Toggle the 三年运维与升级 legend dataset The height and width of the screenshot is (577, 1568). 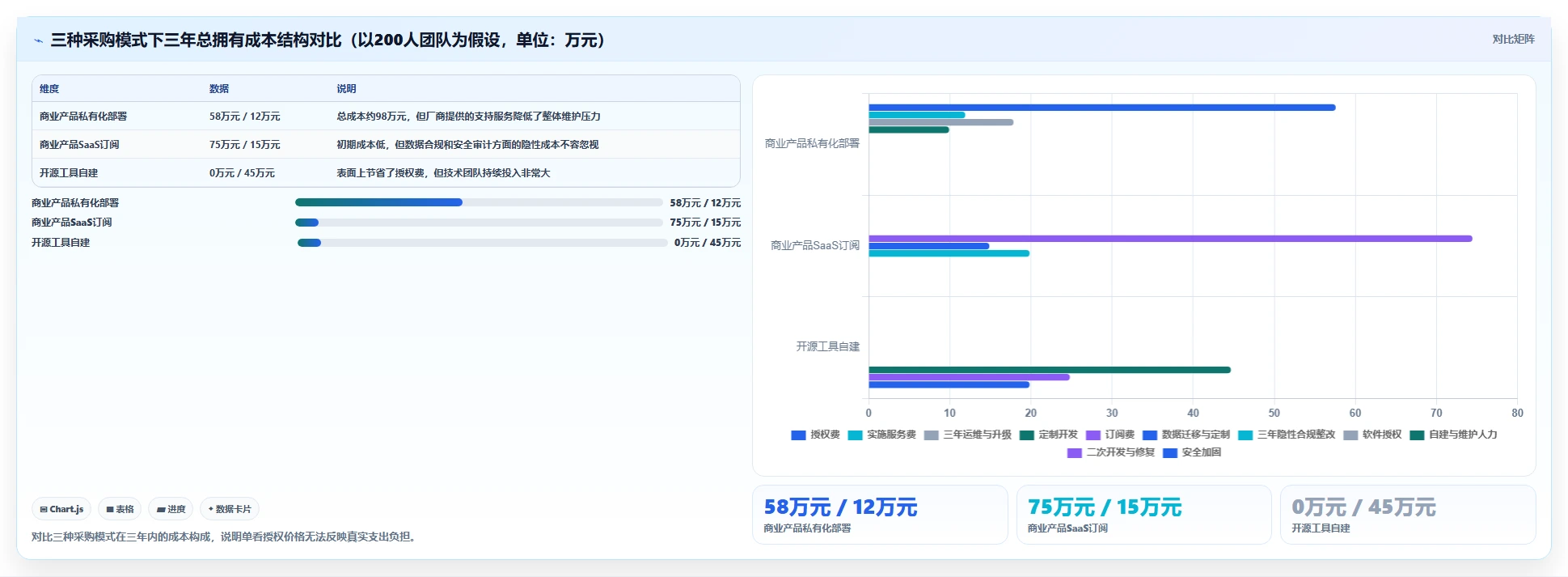point(967,435)
